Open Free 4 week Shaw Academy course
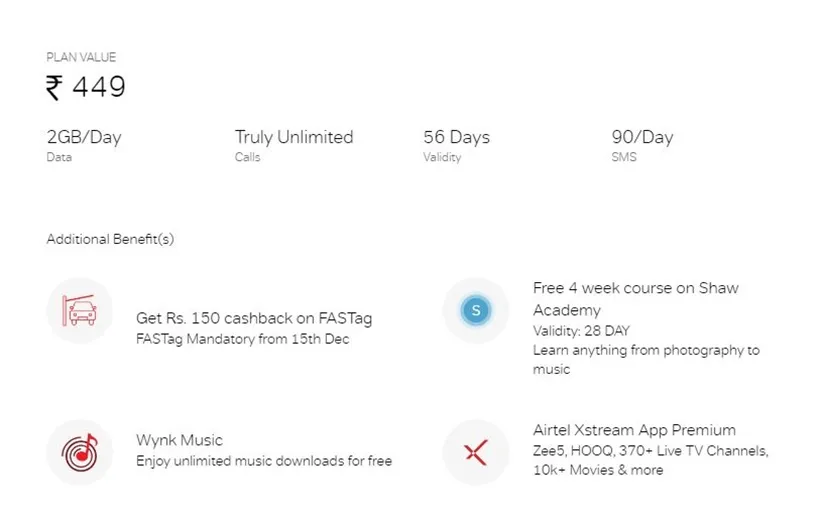Viewport: 820px width, 526px height. (x=636, y=299)
